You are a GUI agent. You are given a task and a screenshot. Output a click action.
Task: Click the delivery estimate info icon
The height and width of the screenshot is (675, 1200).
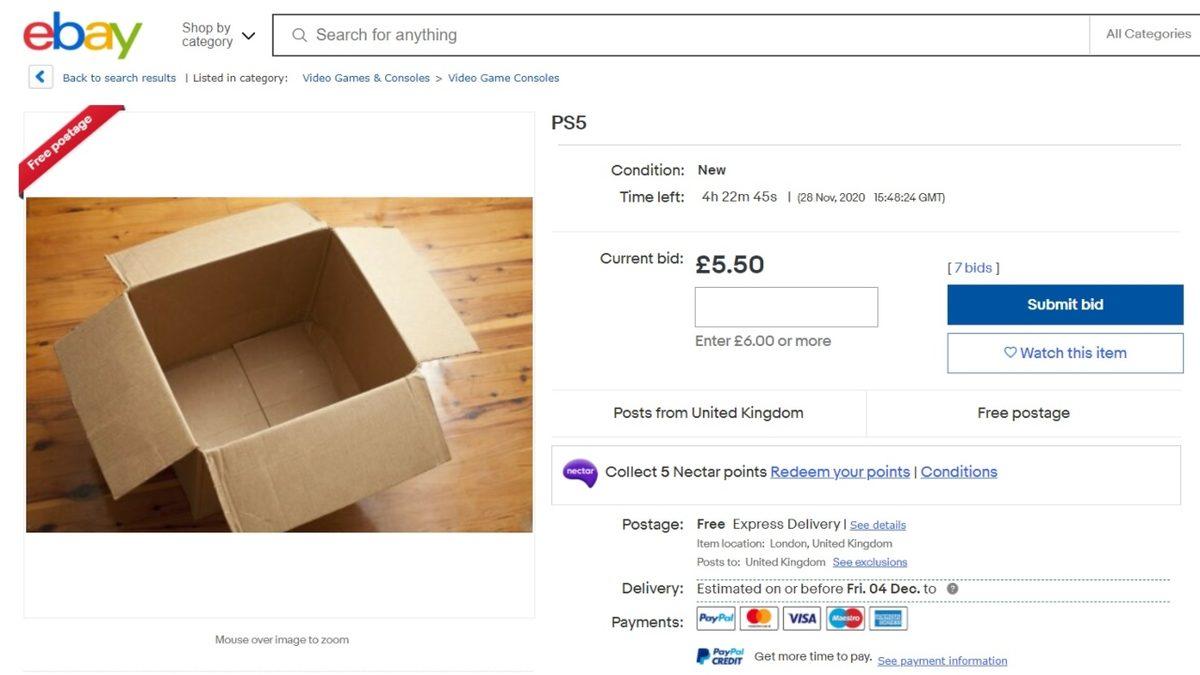click(x=951, y=589)
